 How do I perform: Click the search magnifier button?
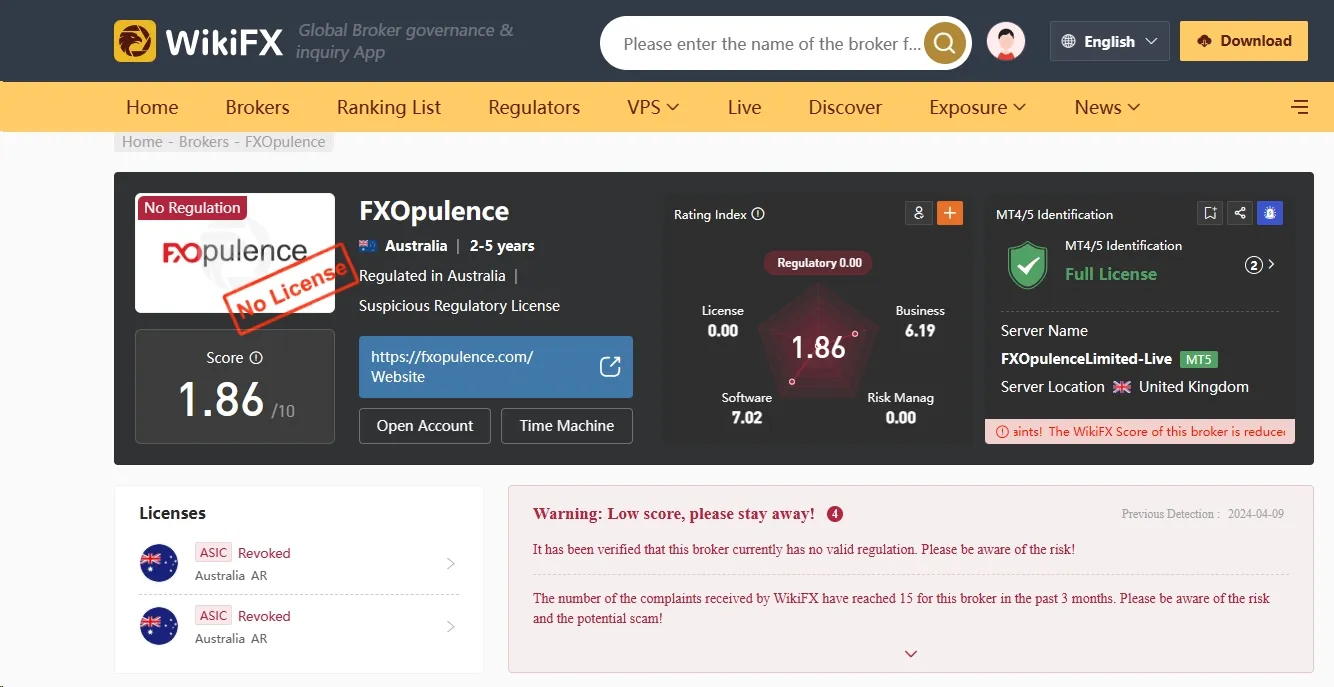click(945, 43)
